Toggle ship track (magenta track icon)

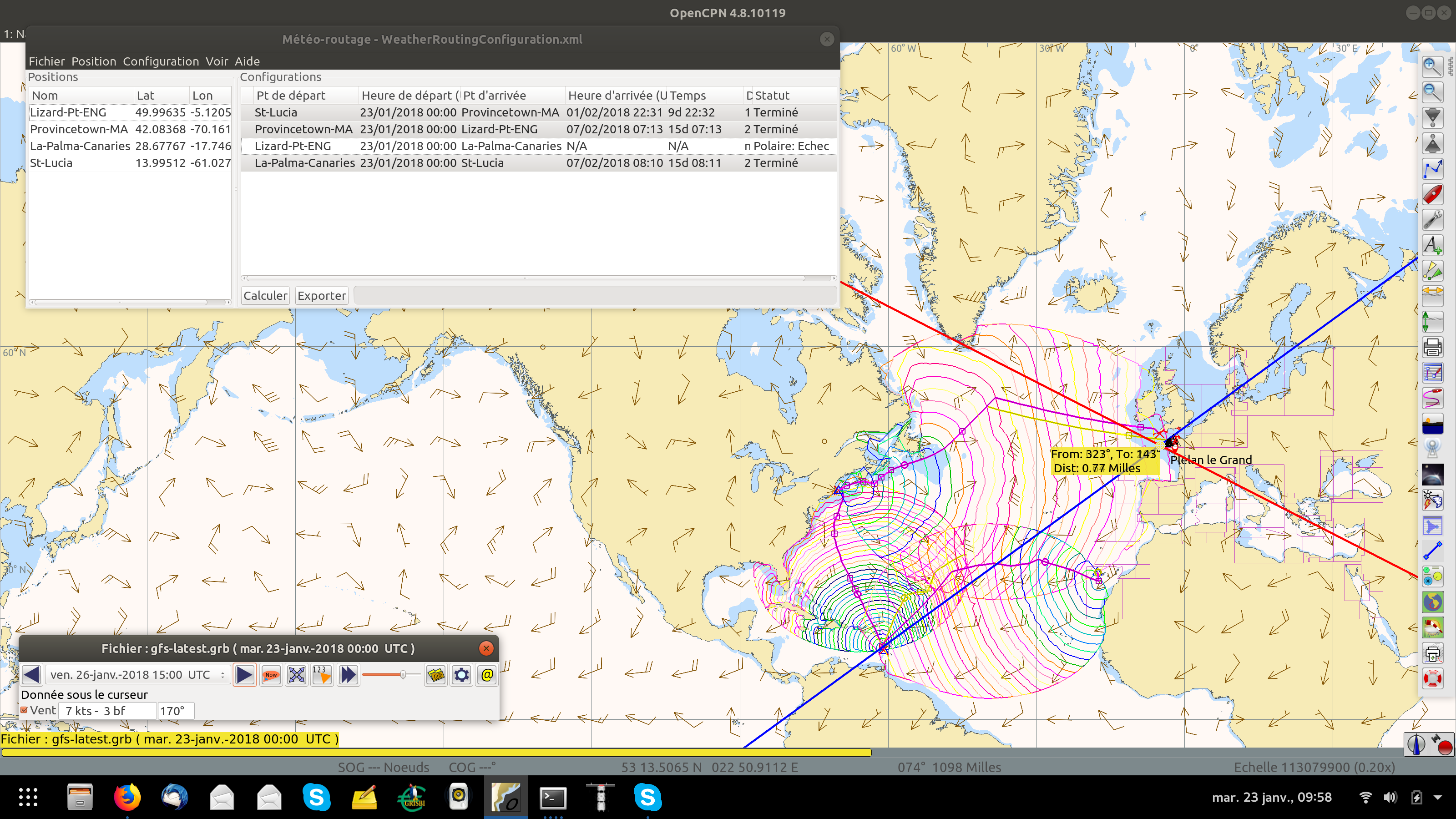point(1432,398)
